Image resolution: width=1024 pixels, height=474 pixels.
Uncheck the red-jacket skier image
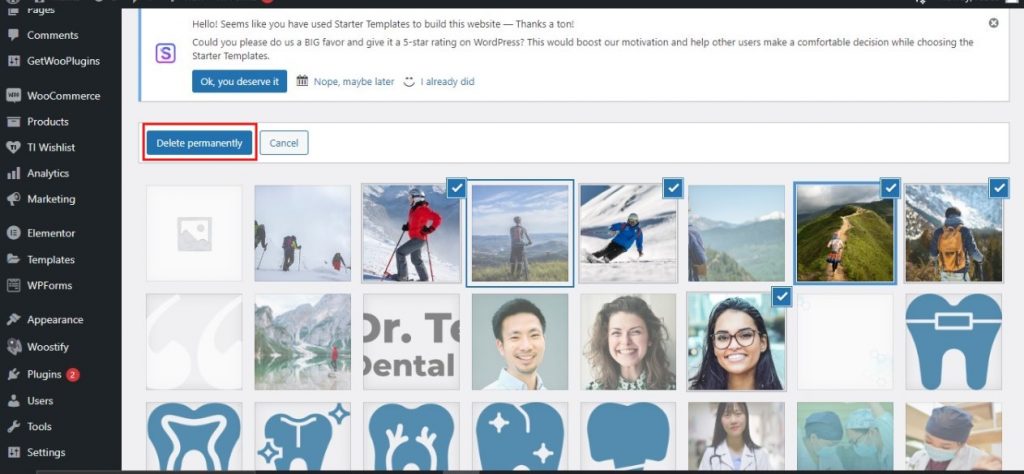456,188
